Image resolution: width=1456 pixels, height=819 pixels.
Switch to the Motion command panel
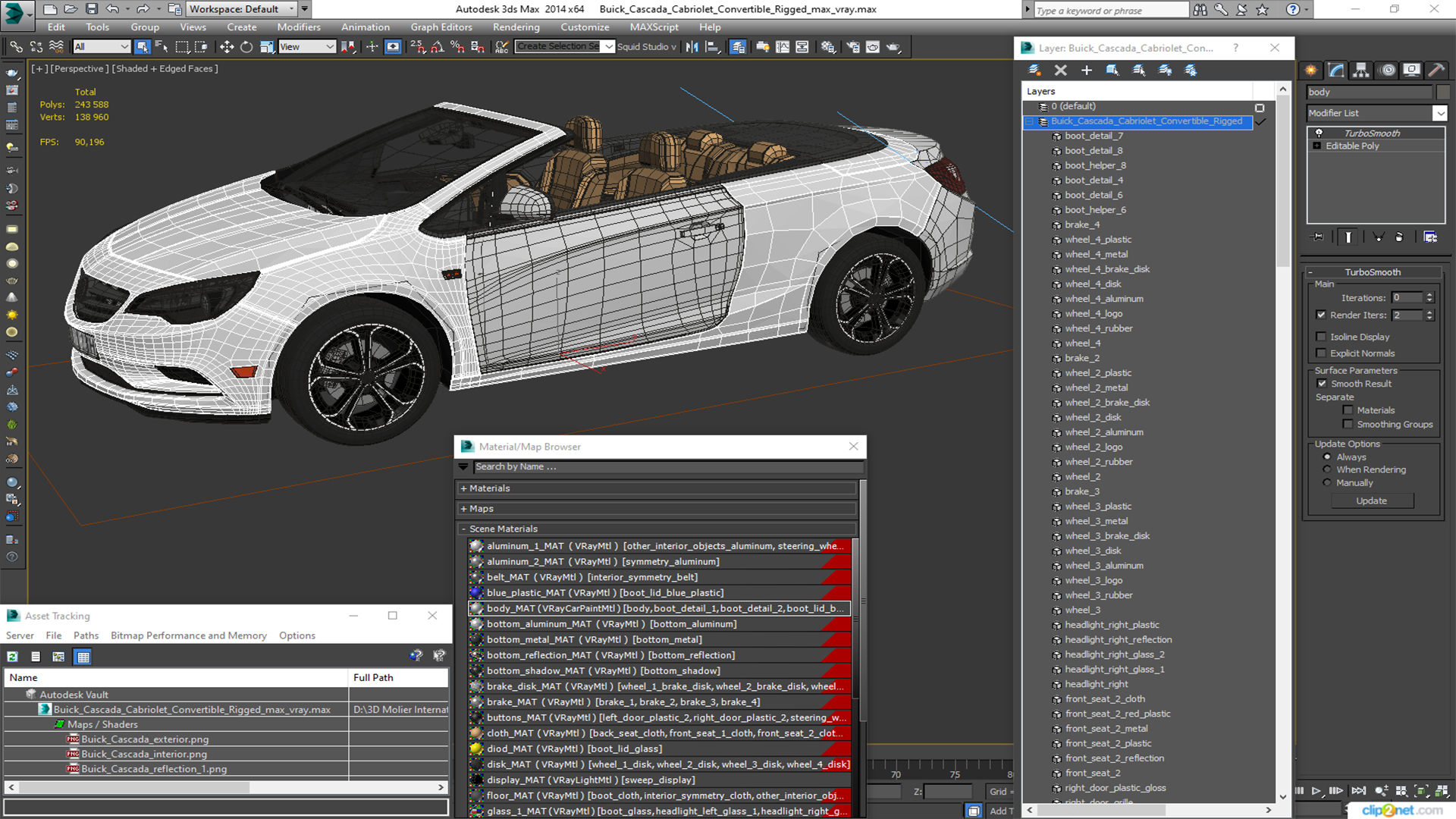[1388, 71]
